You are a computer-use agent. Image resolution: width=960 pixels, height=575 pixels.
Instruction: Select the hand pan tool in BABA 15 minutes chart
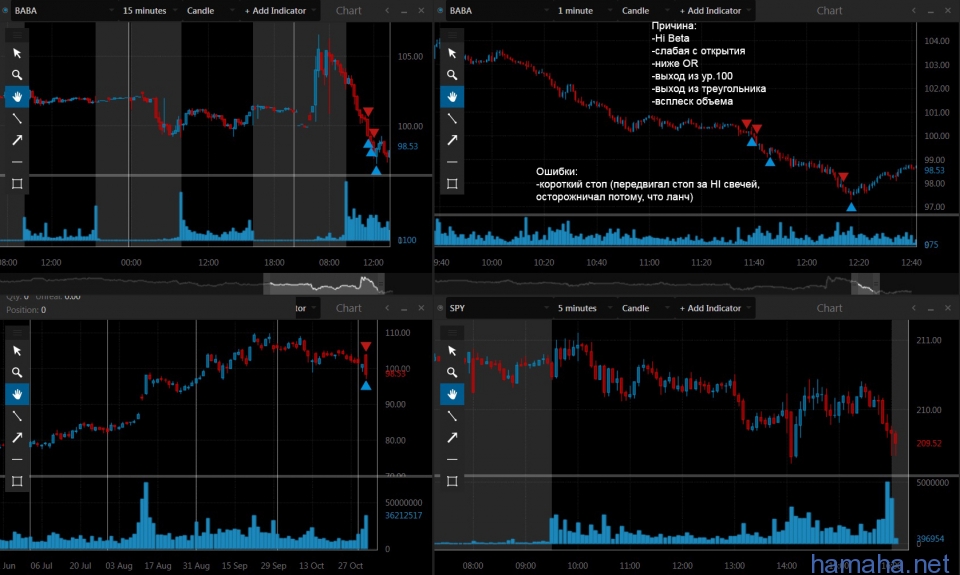coord(17,97)
